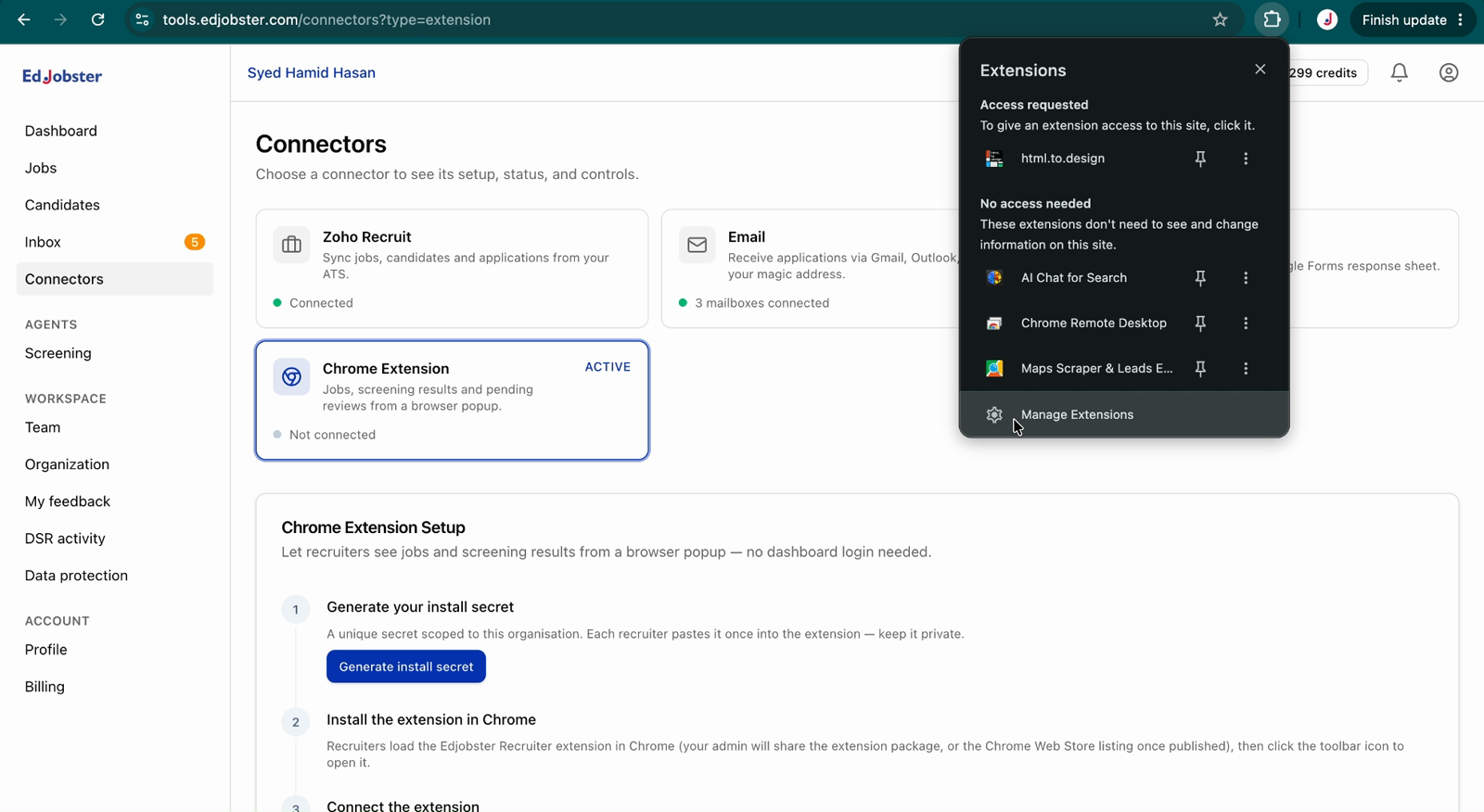
Task: Open more options for AI Chat for Search
Action: coord(1246,277)
